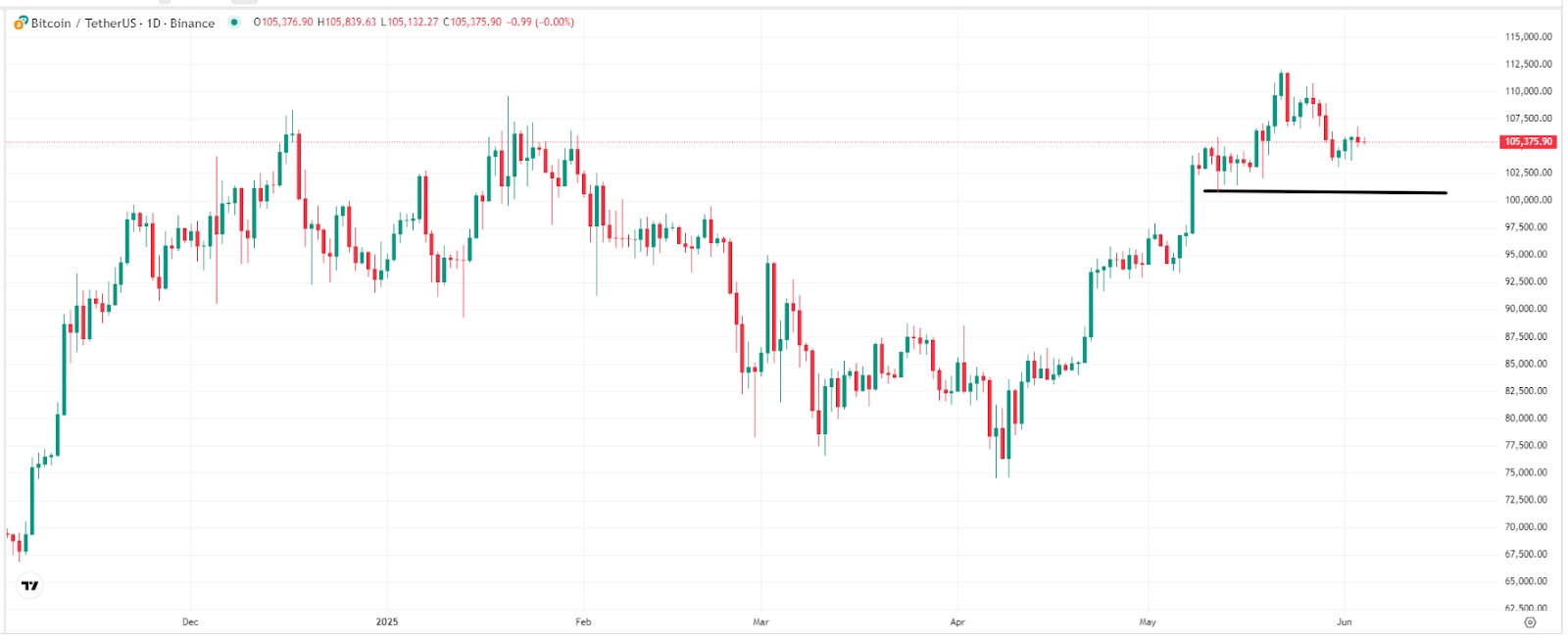1568x642 pixels.
Task: Click the 65,000.00 price scale label
Action: [x=1529, y=581]
